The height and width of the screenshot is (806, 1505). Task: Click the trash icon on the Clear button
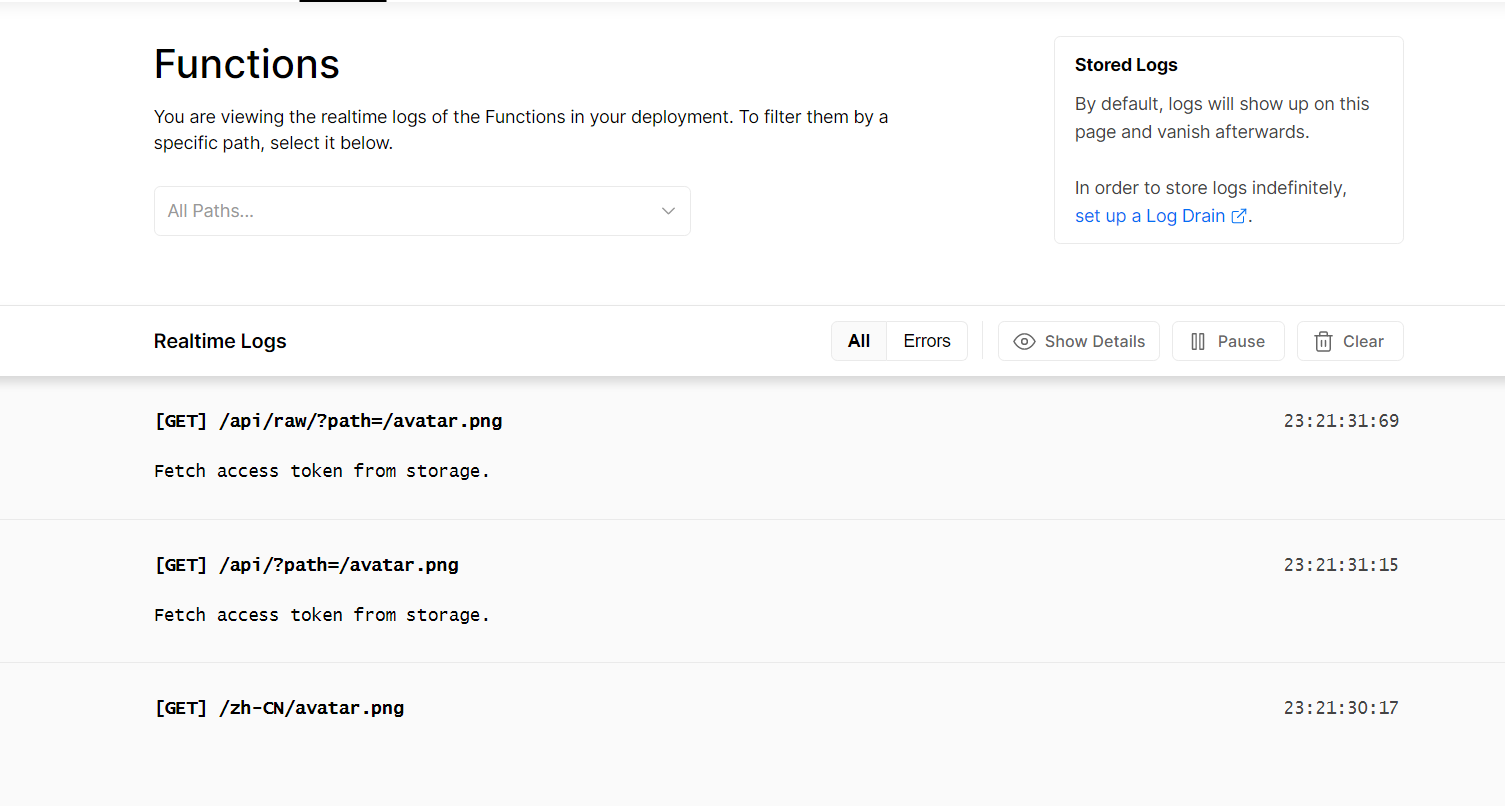[1321, 341]
